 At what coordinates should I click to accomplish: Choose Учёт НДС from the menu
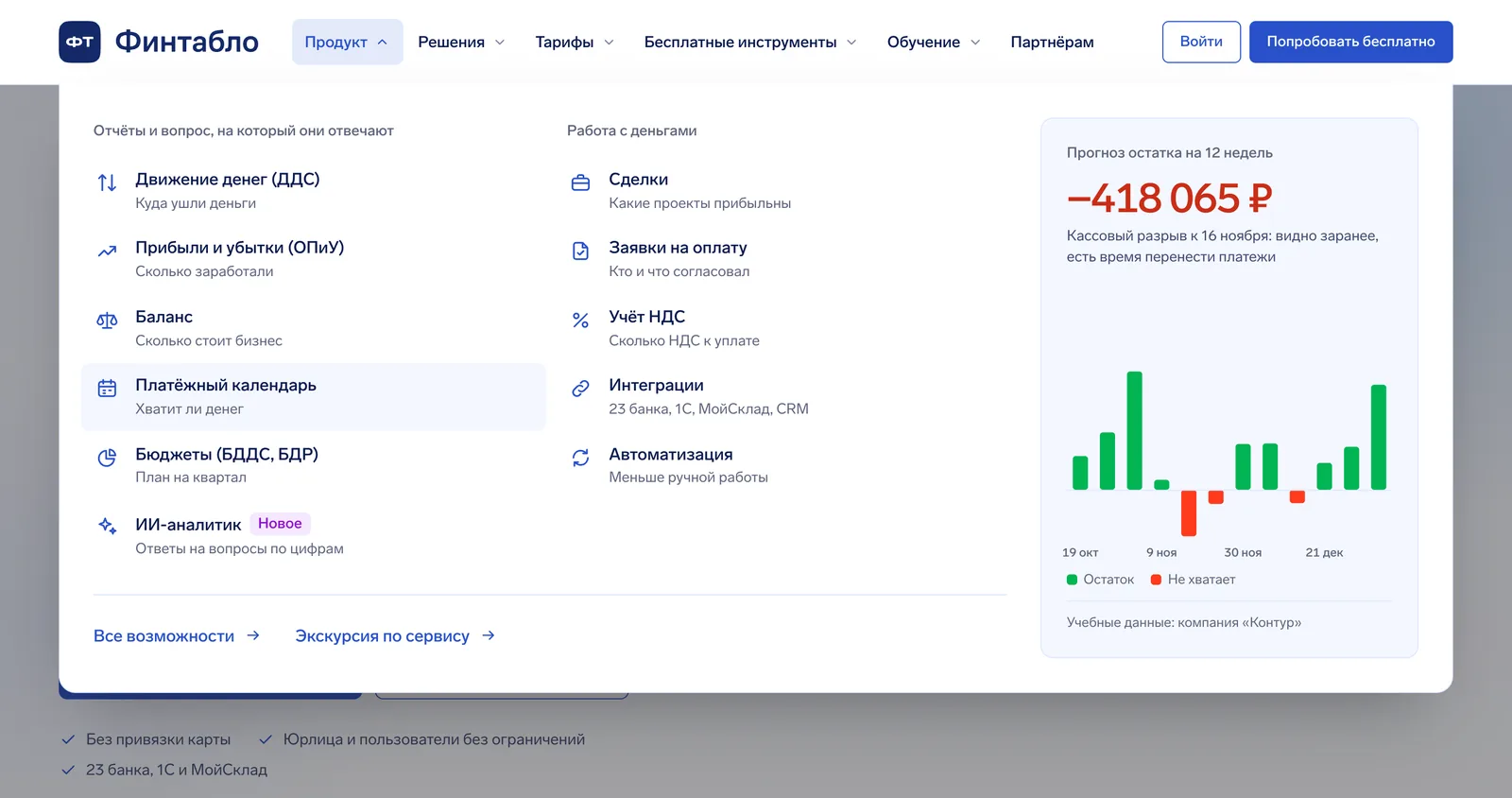[x=787, y=328]
